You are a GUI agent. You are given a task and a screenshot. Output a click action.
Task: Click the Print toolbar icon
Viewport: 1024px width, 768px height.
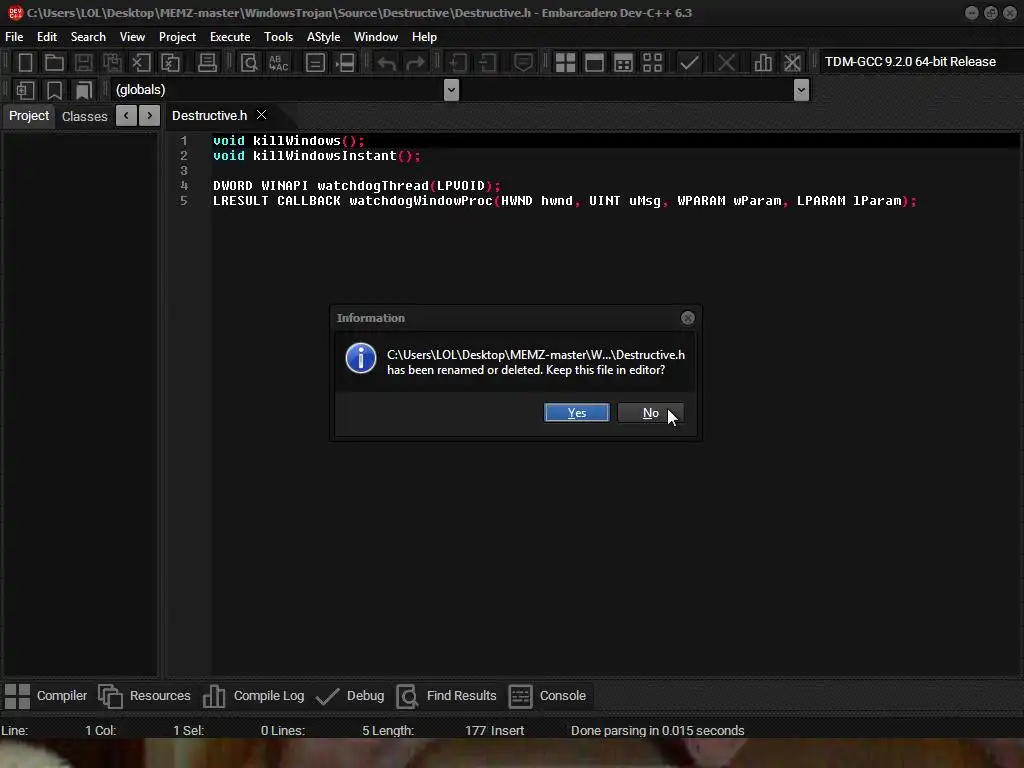click(x=207, y=63)
